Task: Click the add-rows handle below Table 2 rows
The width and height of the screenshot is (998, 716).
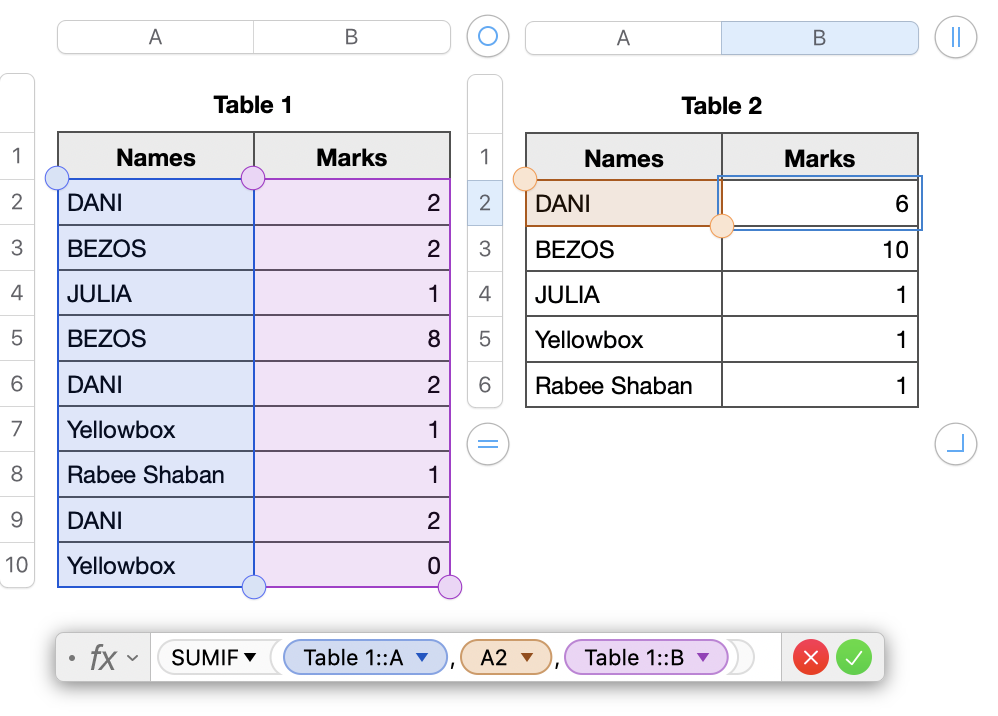Action: coord(487,443)
